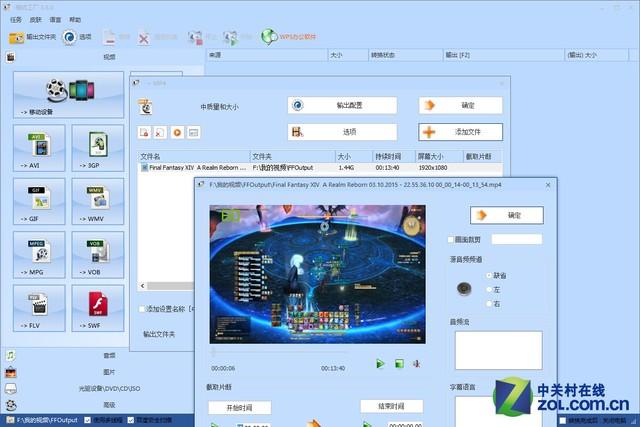
Task: Click the video preview image
Action: pos(318,274)
